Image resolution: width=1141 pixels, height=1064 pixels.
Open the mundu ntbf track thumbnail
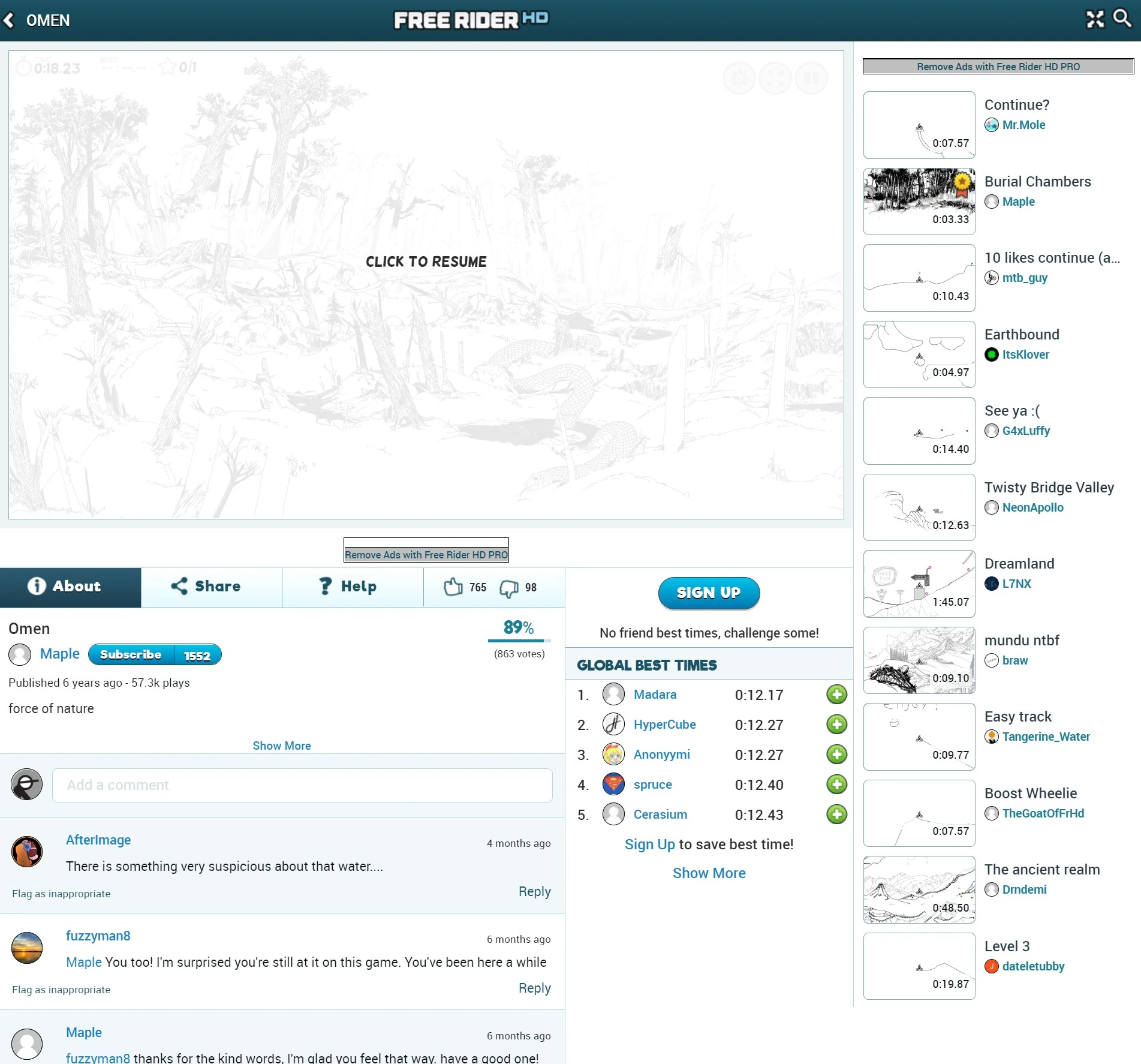coord(919,660)
